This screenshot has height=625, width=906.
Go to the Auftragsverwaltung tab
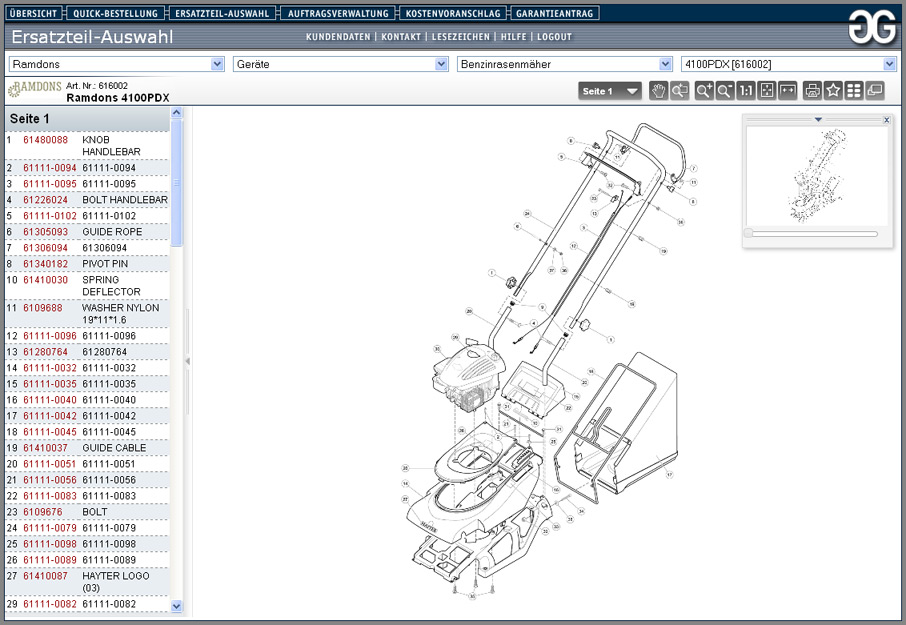[x=338, y=13]
